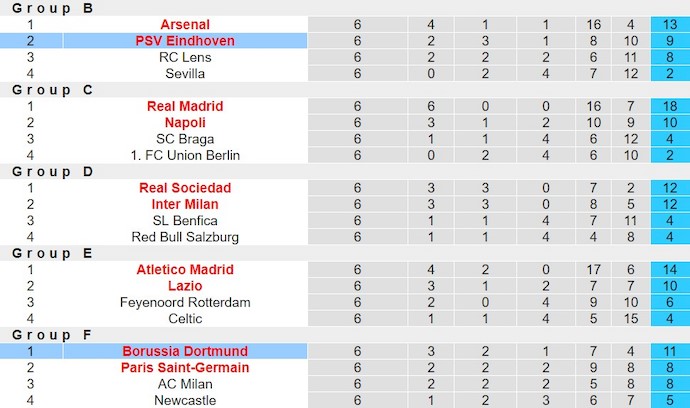Open the Real Sociedad link
This screenshot has width=690, height=408.
[x=185, y=188]
